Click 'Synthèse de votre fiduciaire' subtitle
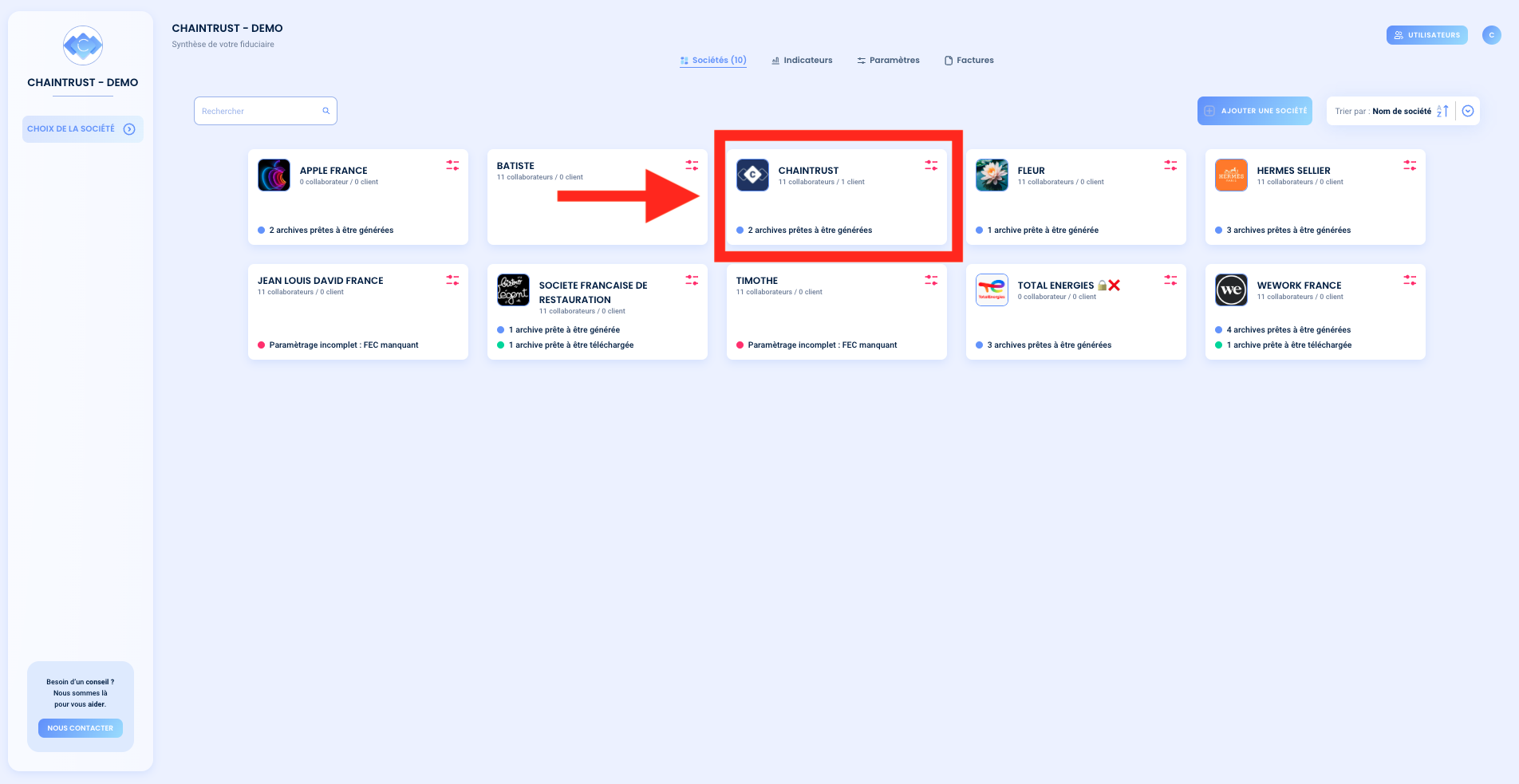 click(x=223, y=45)
